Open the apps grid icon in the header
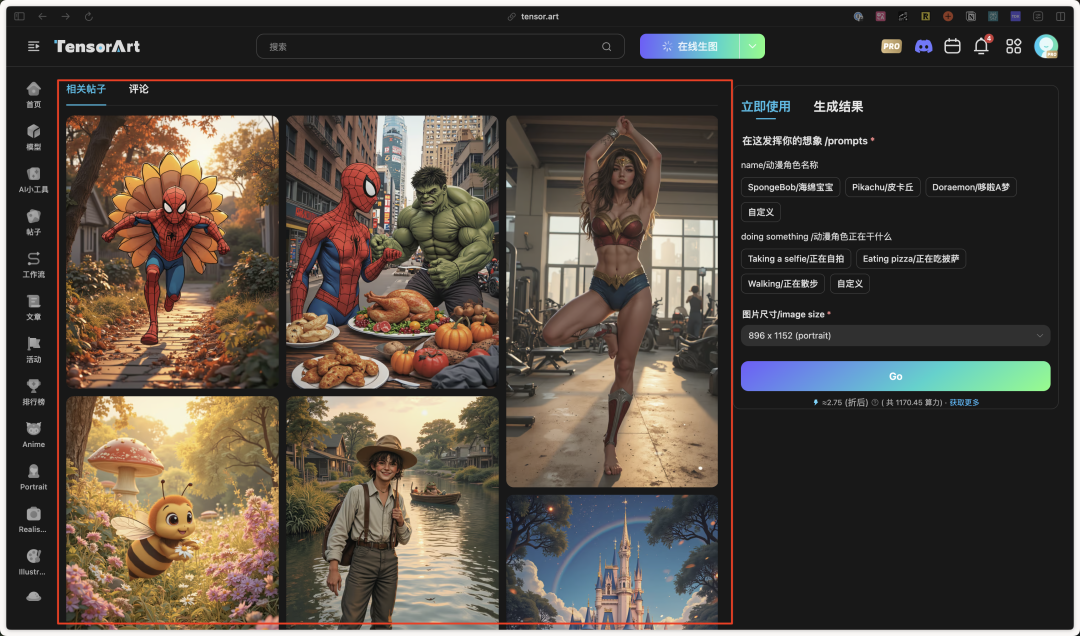Image resolution: width=1080 pixels, height=636 pixels. coord(1013,46)
